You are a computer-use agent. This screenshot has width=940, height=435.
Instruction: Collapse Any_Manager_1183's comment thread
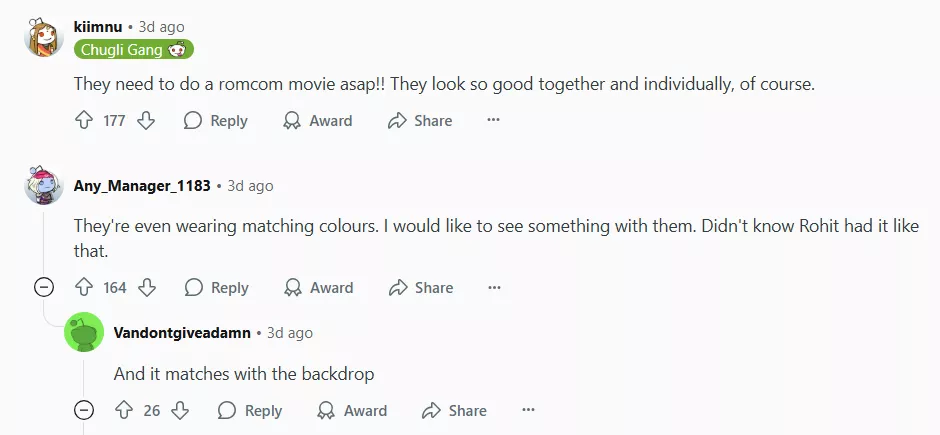(44, 288)
